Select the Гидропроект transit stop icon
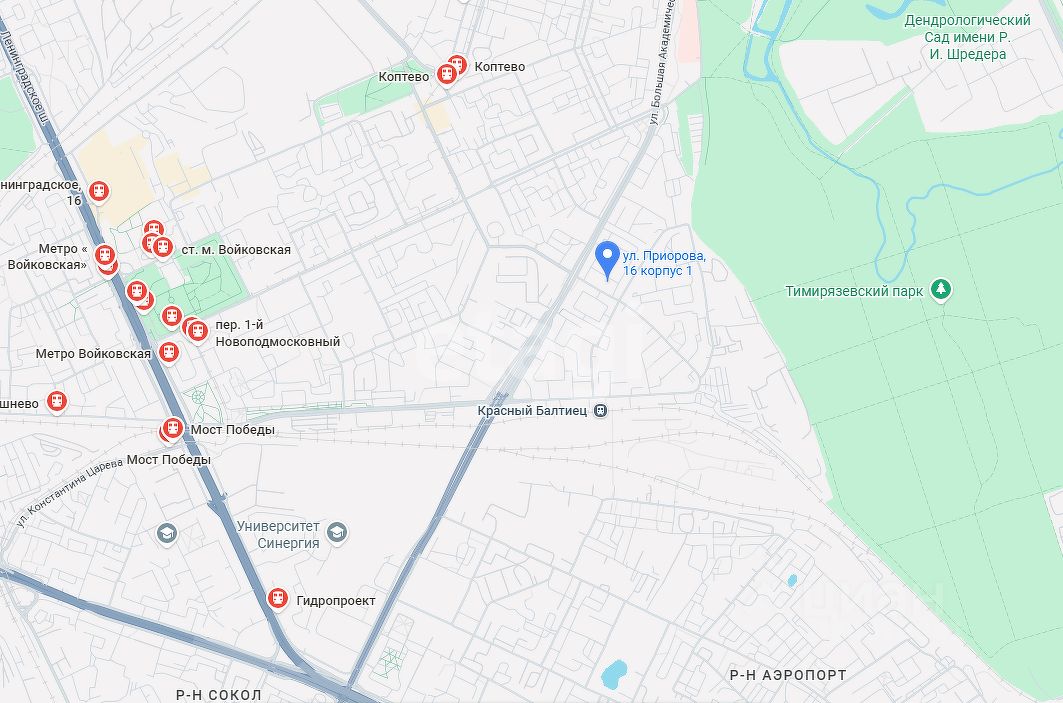The image size is (1063, 703). 277,599
